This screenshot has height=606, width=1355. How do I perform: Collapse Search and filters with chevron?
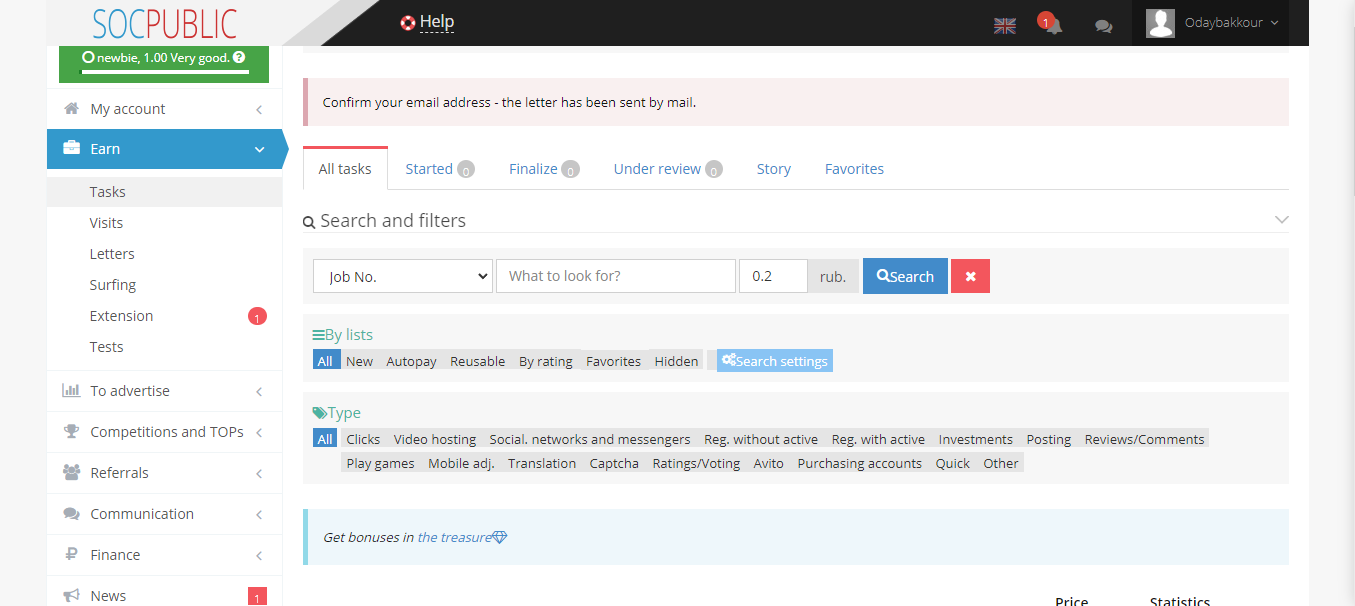(x=1282, y=219)
